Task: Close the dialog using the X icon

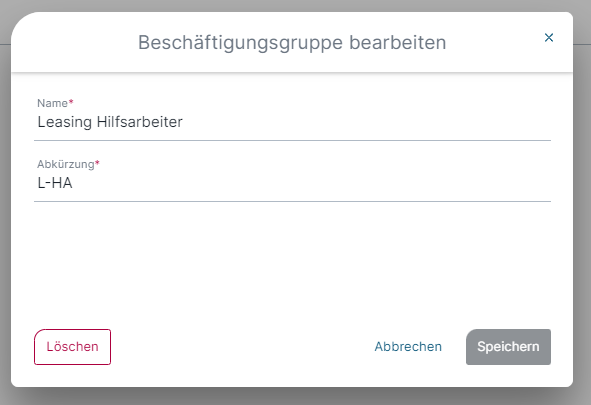Action: 549,37
